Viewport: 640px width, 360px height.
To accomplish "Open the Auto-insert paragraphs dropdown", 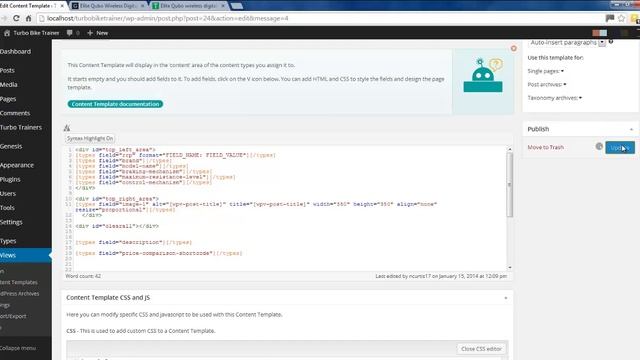I will click(x=602, y=43).
